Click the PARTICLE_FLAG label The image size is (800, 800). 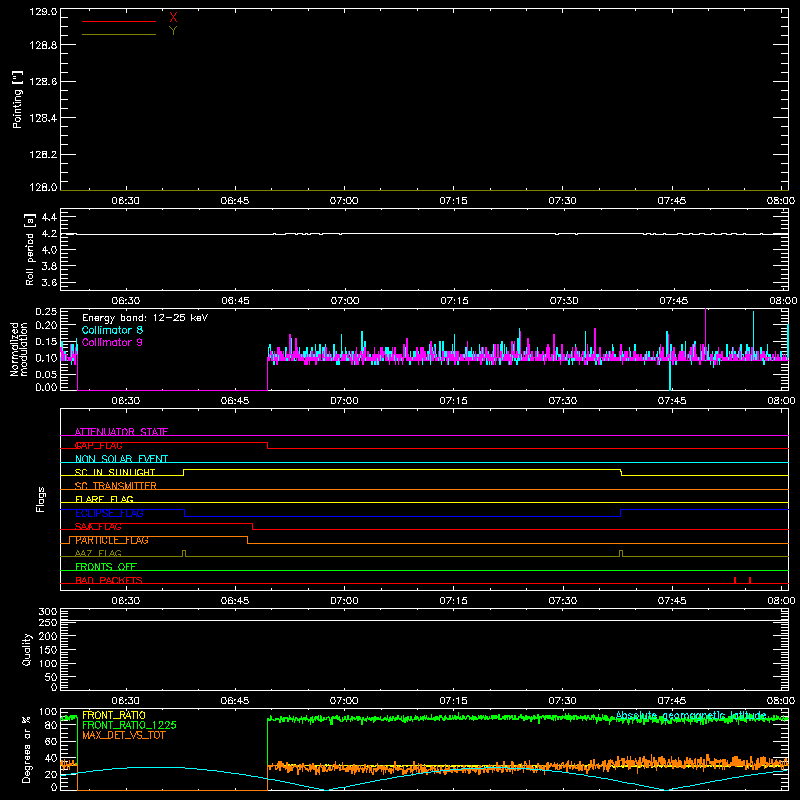pos(112,540)
